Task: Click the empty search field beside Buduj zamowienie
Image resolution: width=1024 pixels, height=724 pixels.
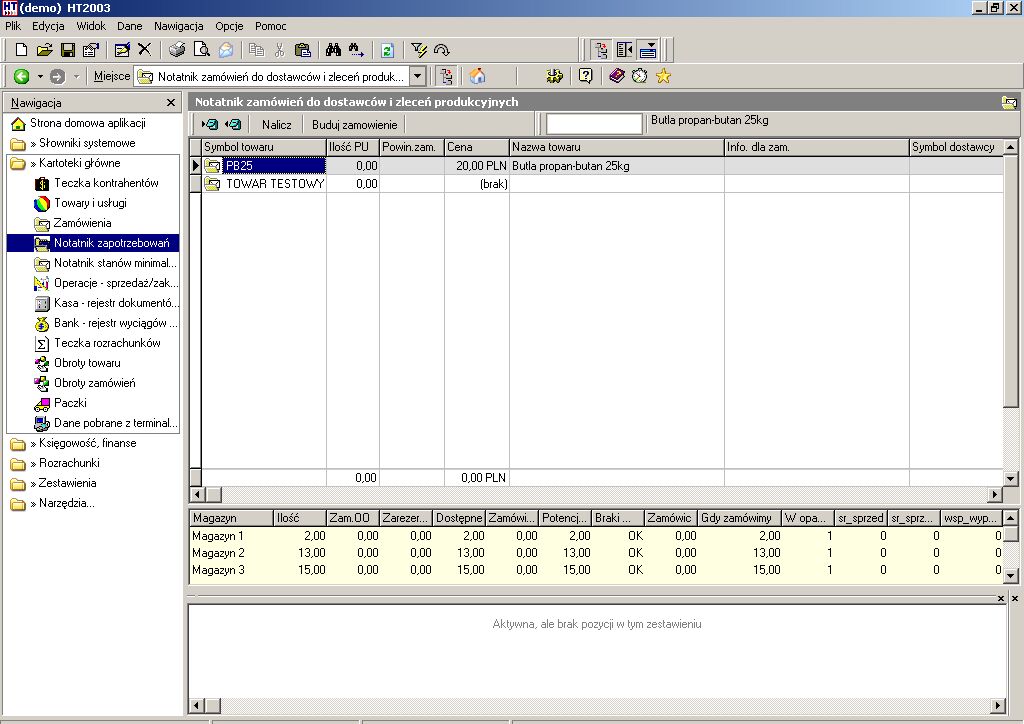Action: click(x=594, y=123)
